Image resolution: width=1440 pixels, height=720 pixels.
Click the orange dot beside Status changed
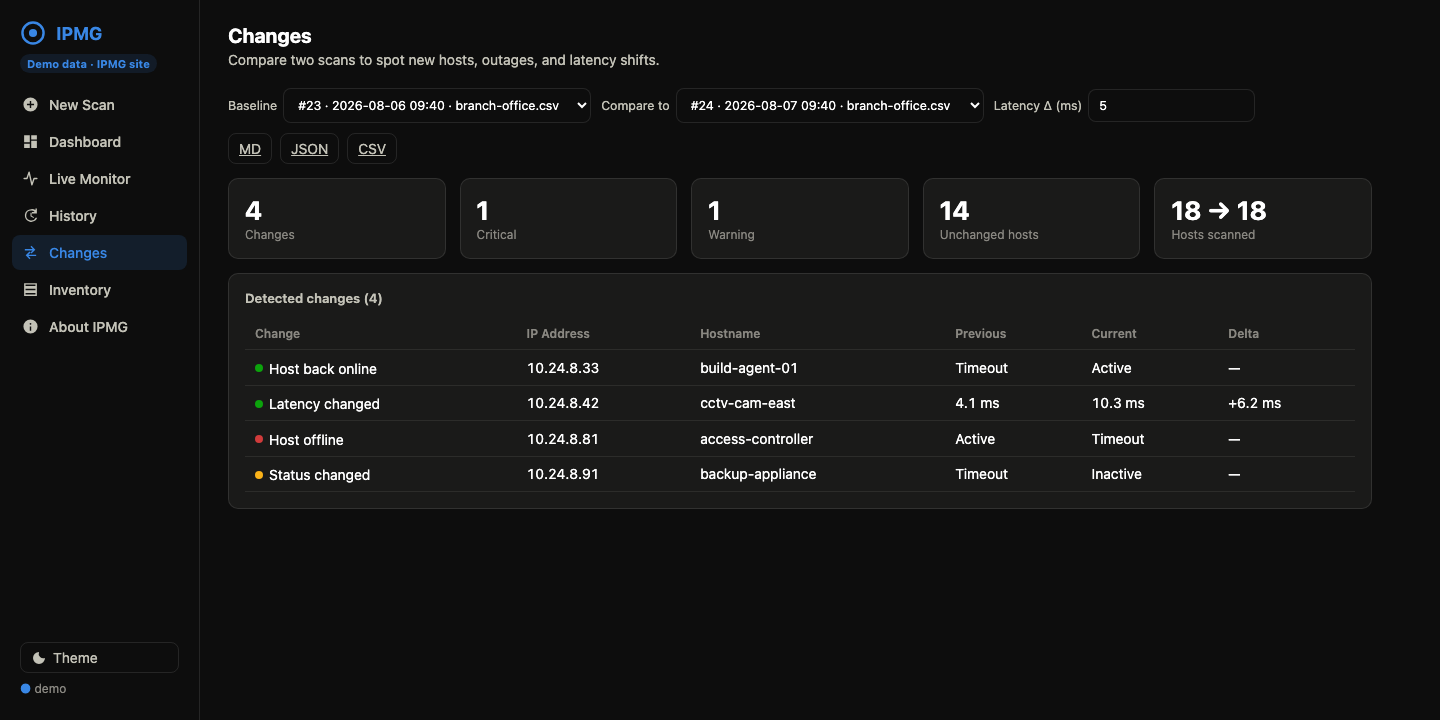point(259,474)
